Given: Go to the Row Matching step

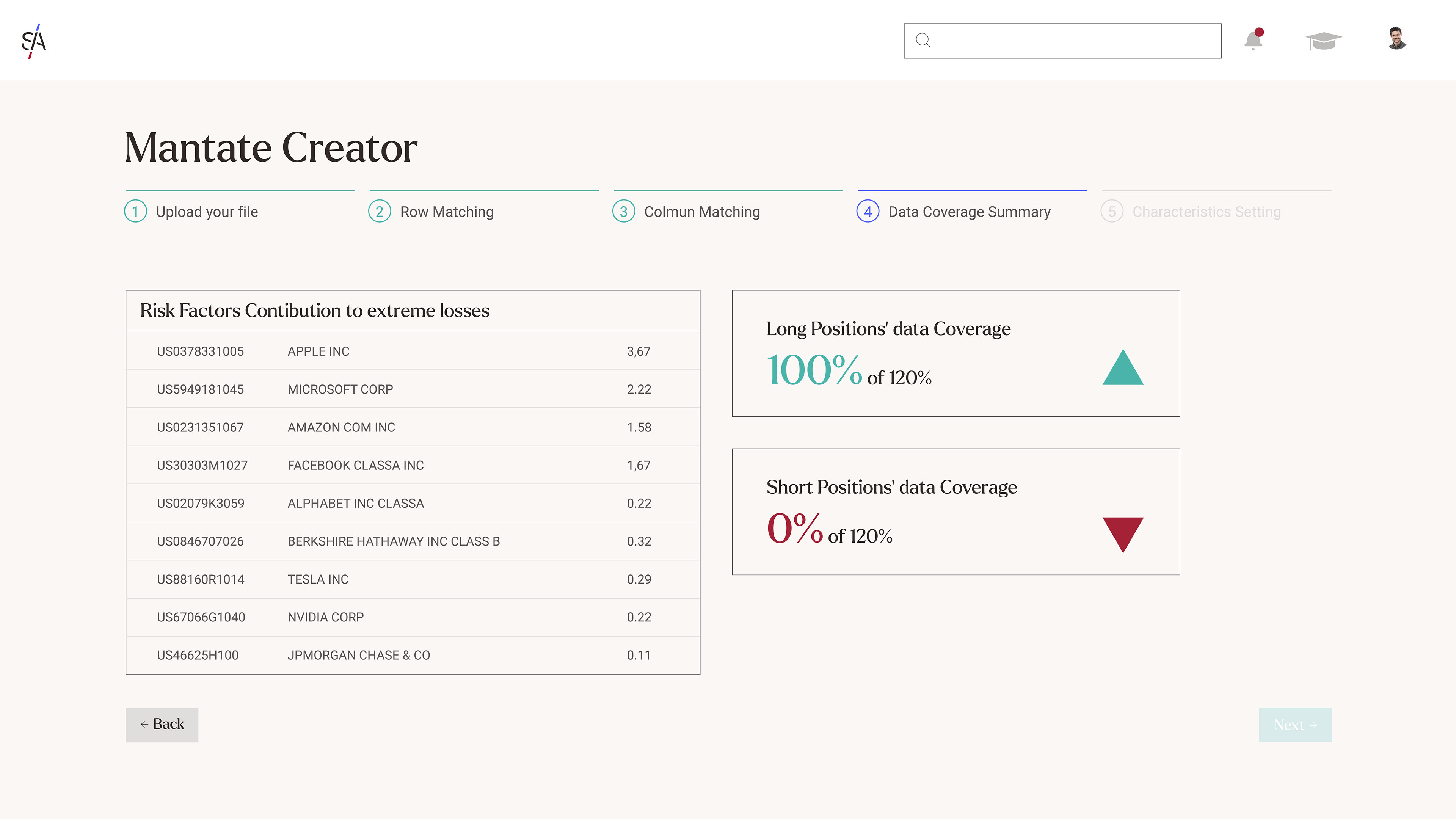Looking at the screenshot, I should (x=447, y=212).
